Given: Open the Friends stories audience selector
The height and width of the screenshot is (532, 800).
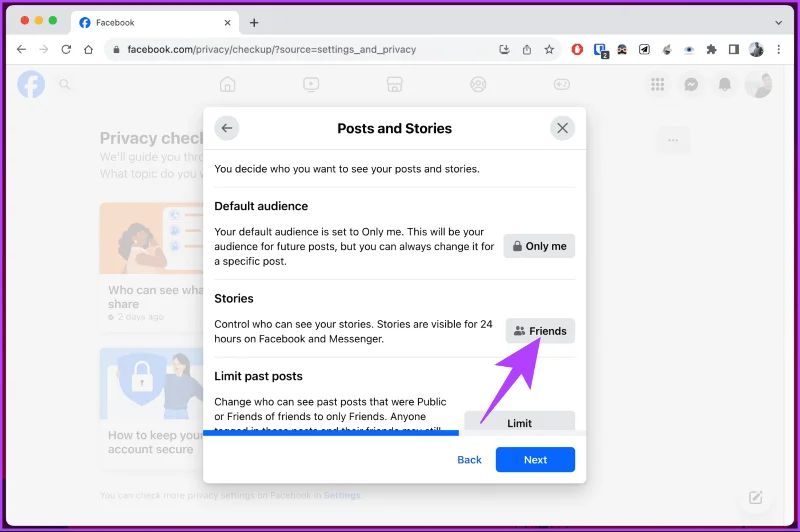Looking at the screenshot, I should [540, 331].
